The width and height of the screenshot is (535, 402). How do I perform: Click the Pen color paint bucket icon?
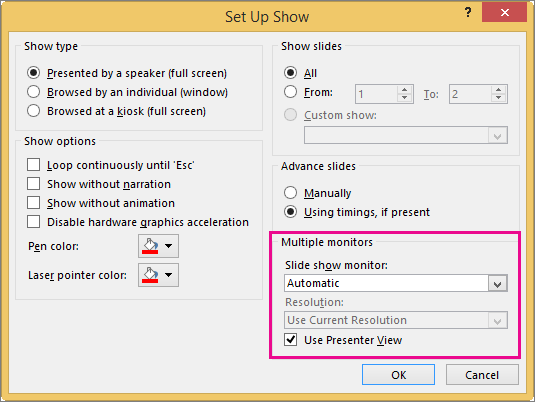tap(150, 246)
